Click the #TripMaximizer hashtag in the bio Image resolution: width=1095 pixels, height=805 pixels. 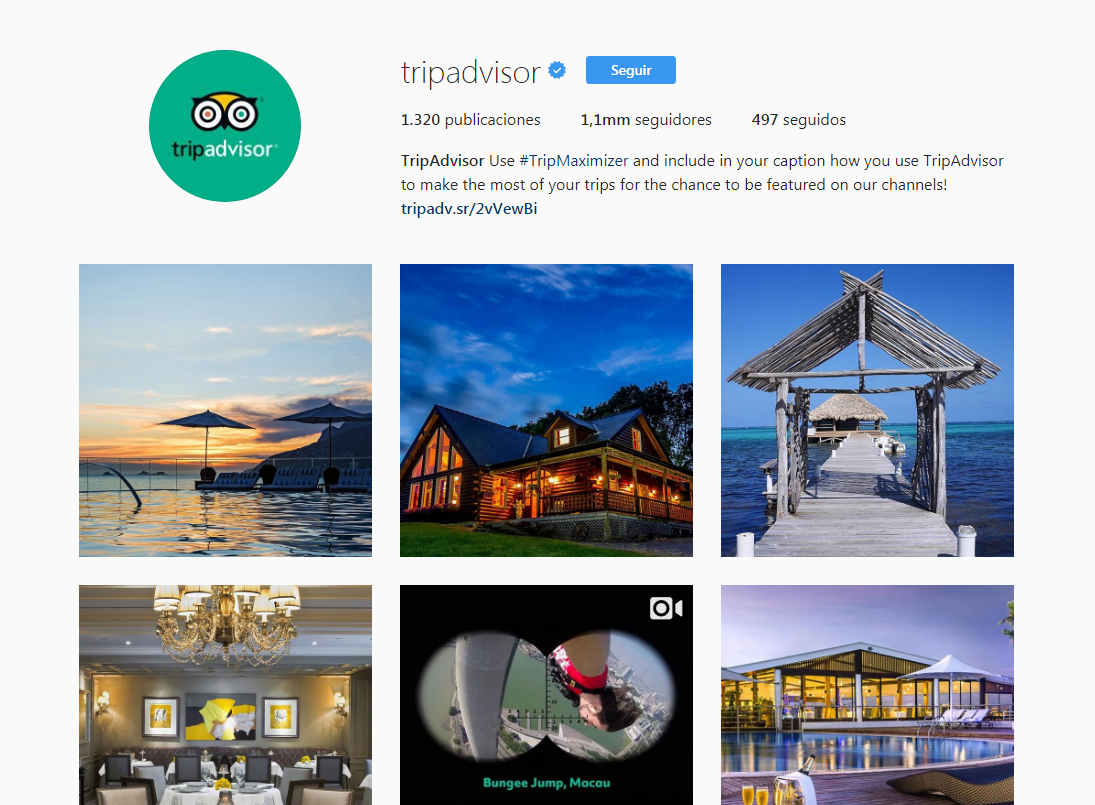click(x=574, y=161)
